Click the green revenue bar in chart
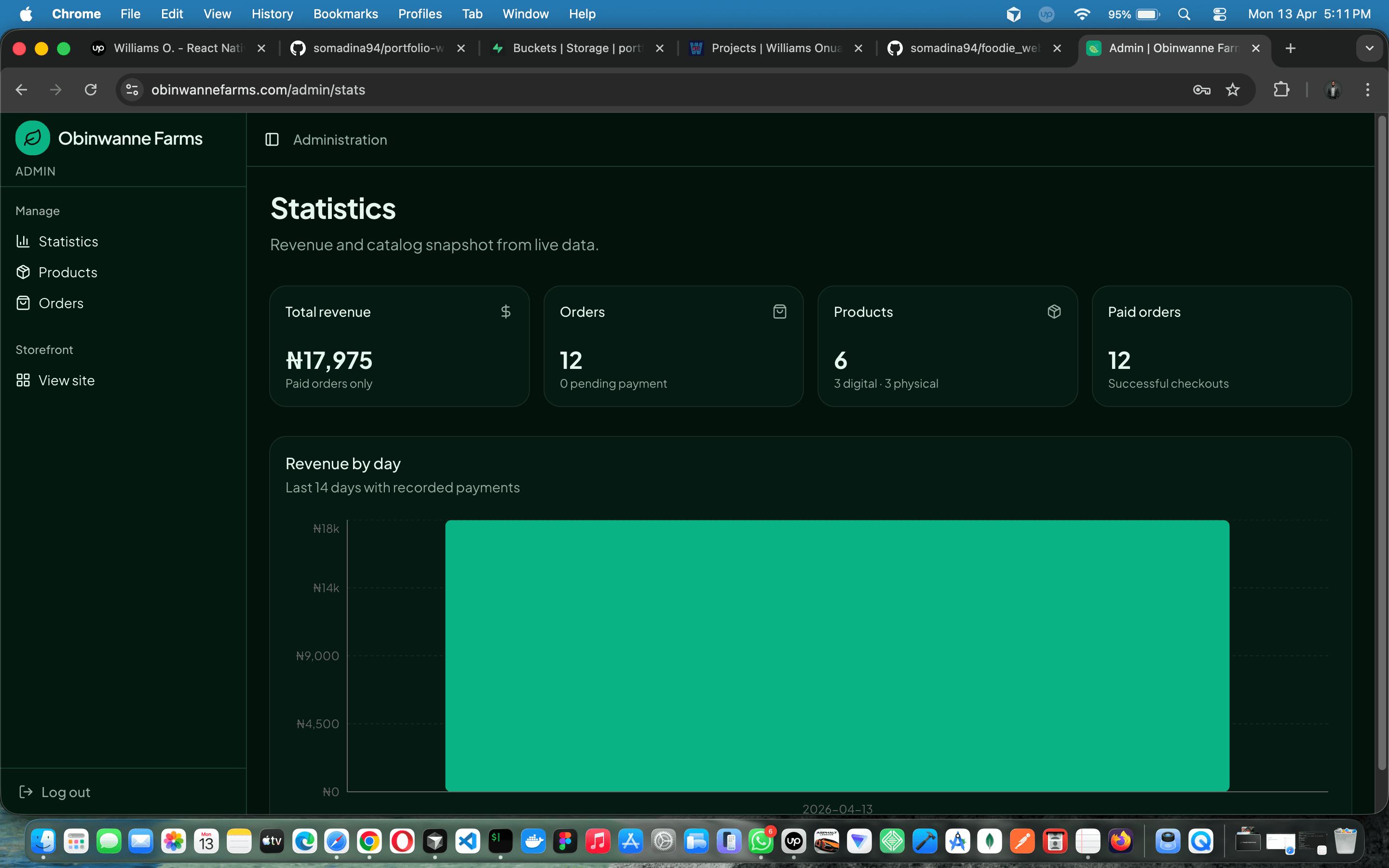Viewport: 1389px width, 868px height. (x=837, y=655)
